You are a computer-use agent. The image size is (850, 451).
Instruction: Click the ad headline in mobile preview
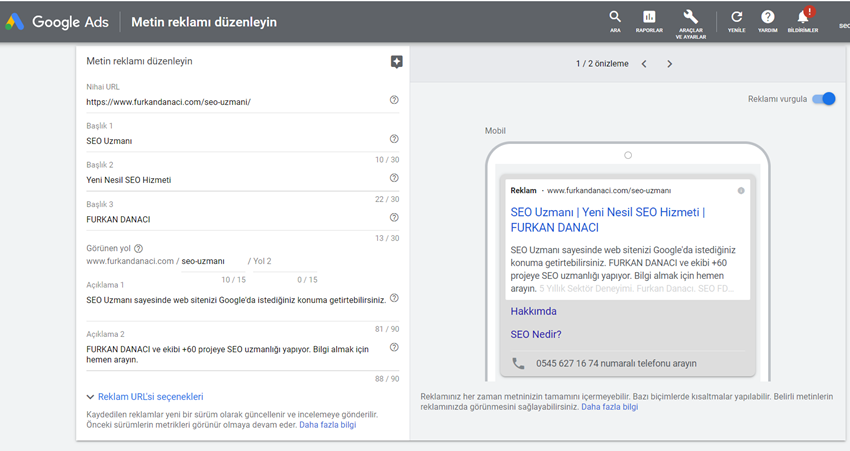point(608,220)
